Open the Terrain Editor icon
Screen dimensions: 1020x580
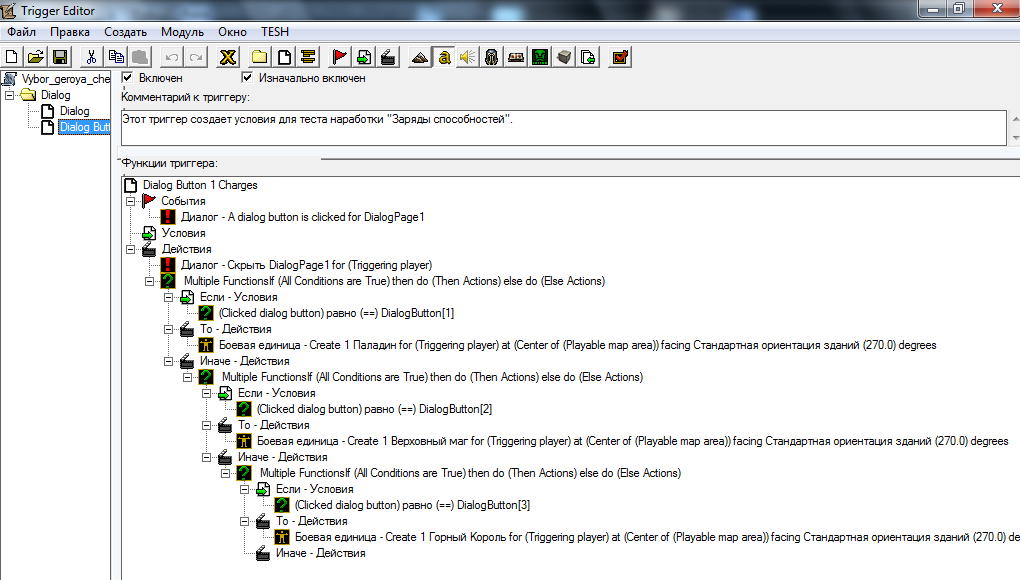[x=420, y=57]
